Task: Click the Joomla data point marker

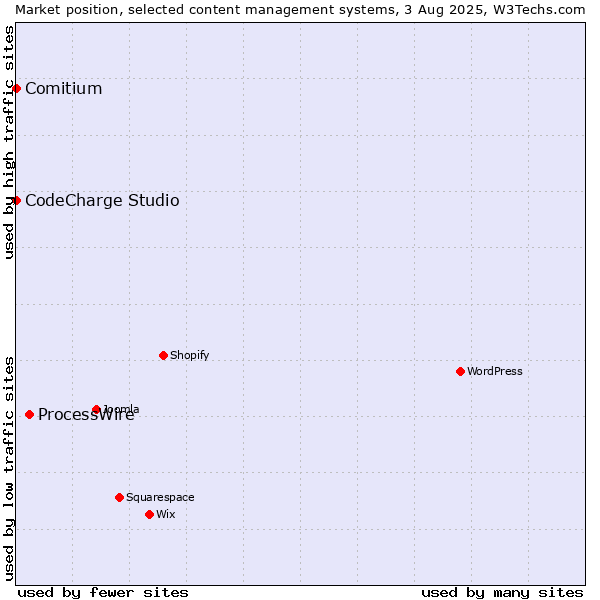Action: coord(96,409)
